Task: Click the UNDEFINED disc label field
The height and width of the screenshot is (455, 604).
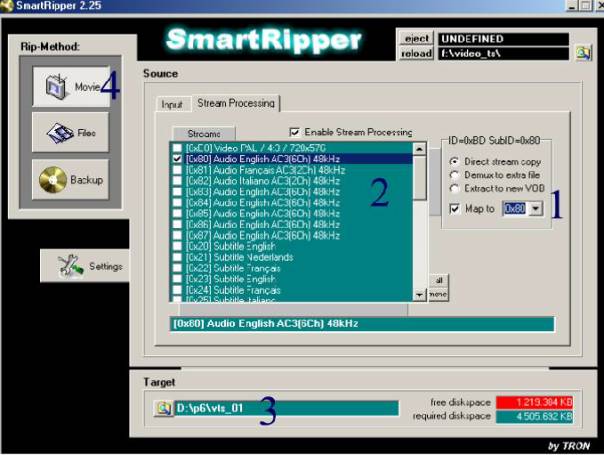Action: pyautogui.click(x=503, y=39)
